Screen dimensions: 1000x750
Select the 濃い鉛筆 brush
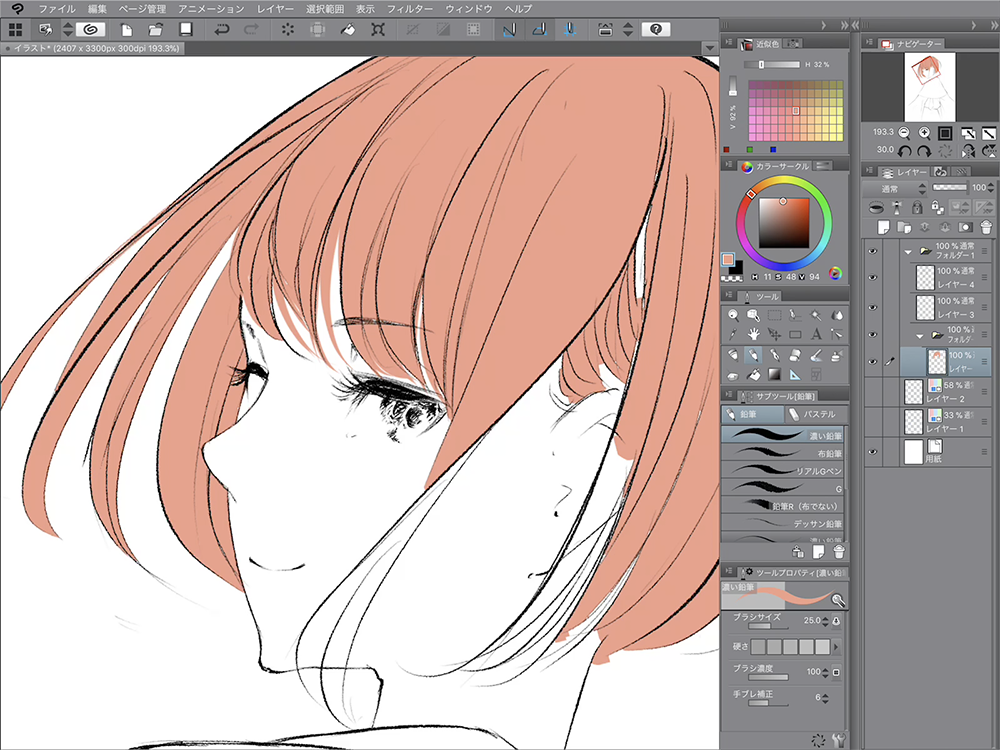(x=783, y=436)
